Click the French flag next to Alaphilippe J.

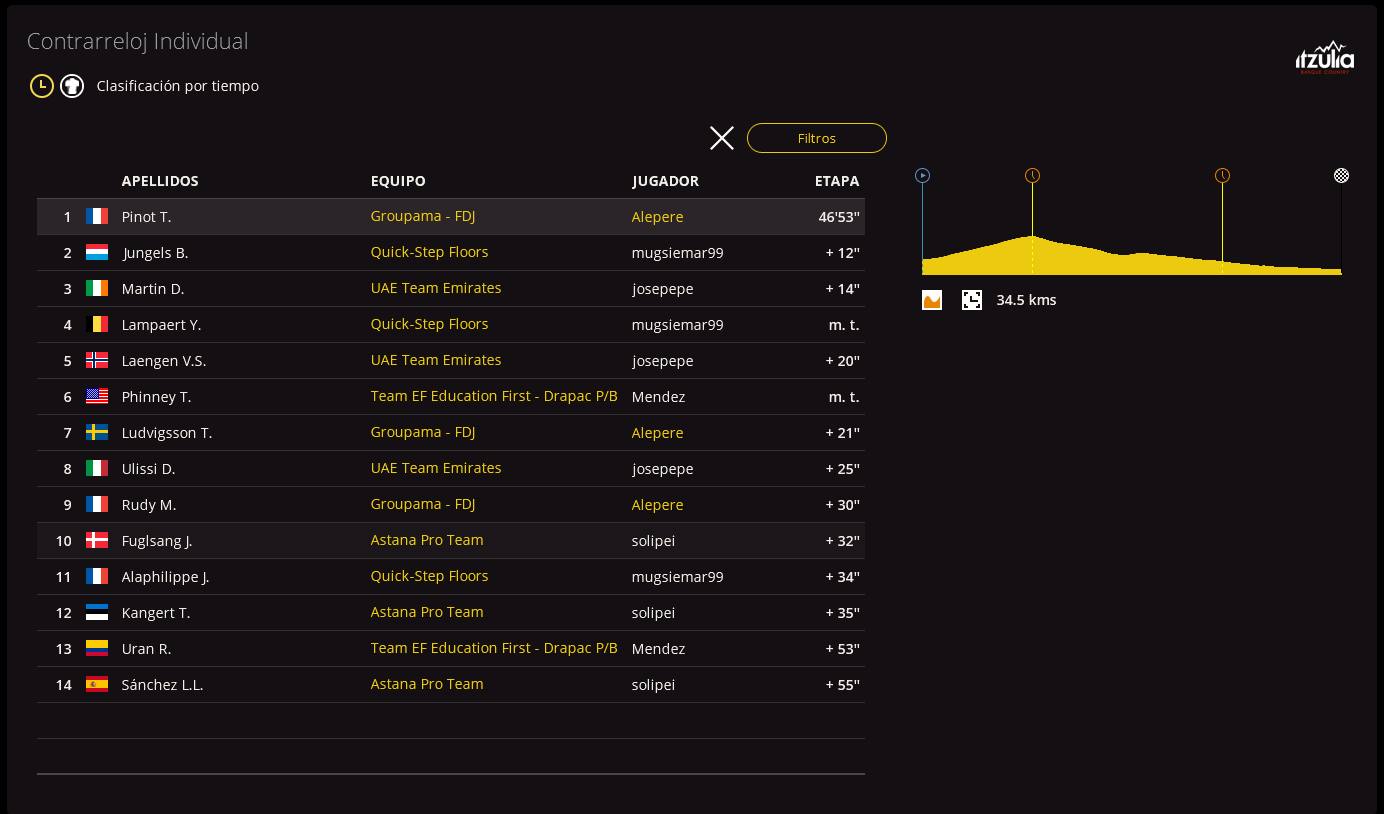[x=97, y=576]
